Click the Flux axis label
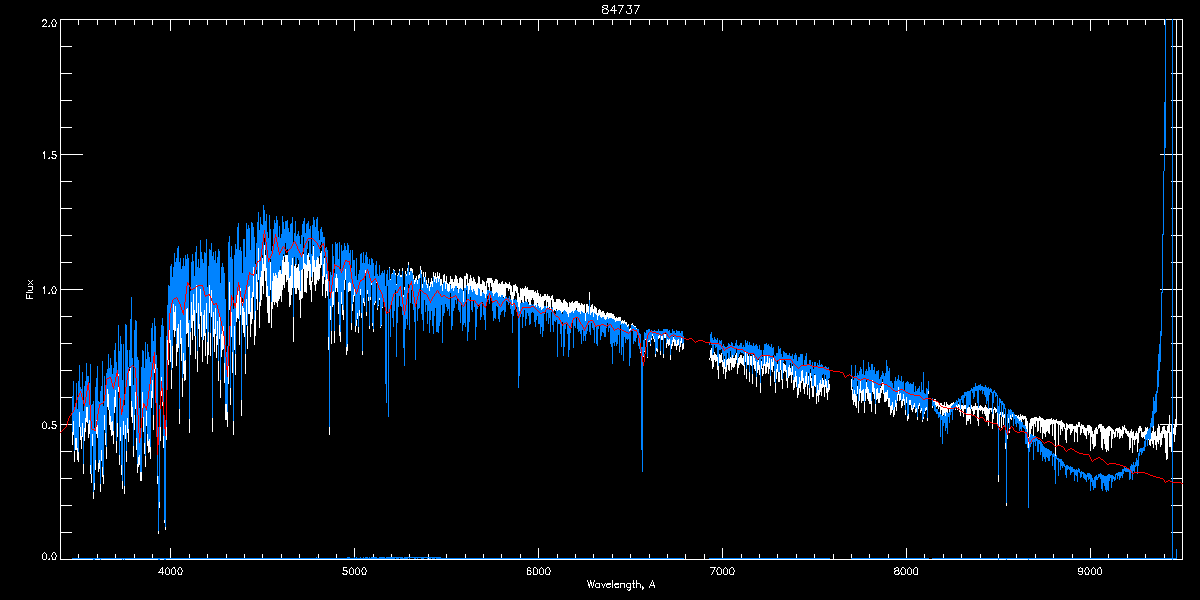1200x600 pixels. pos(30,291)
